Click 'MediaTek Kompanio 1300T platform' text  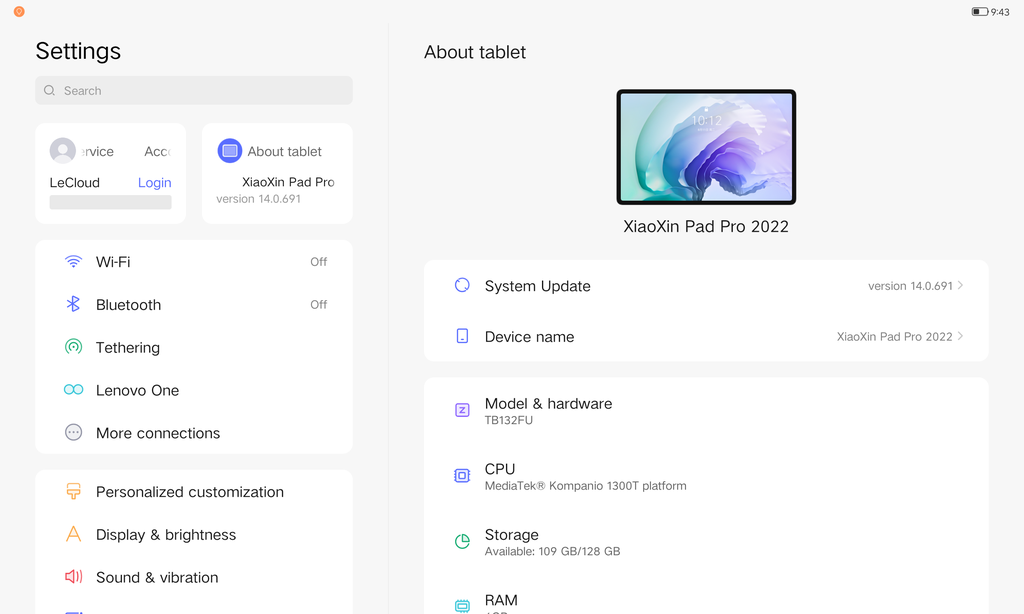pyautogui.click(x=585, y=485)
